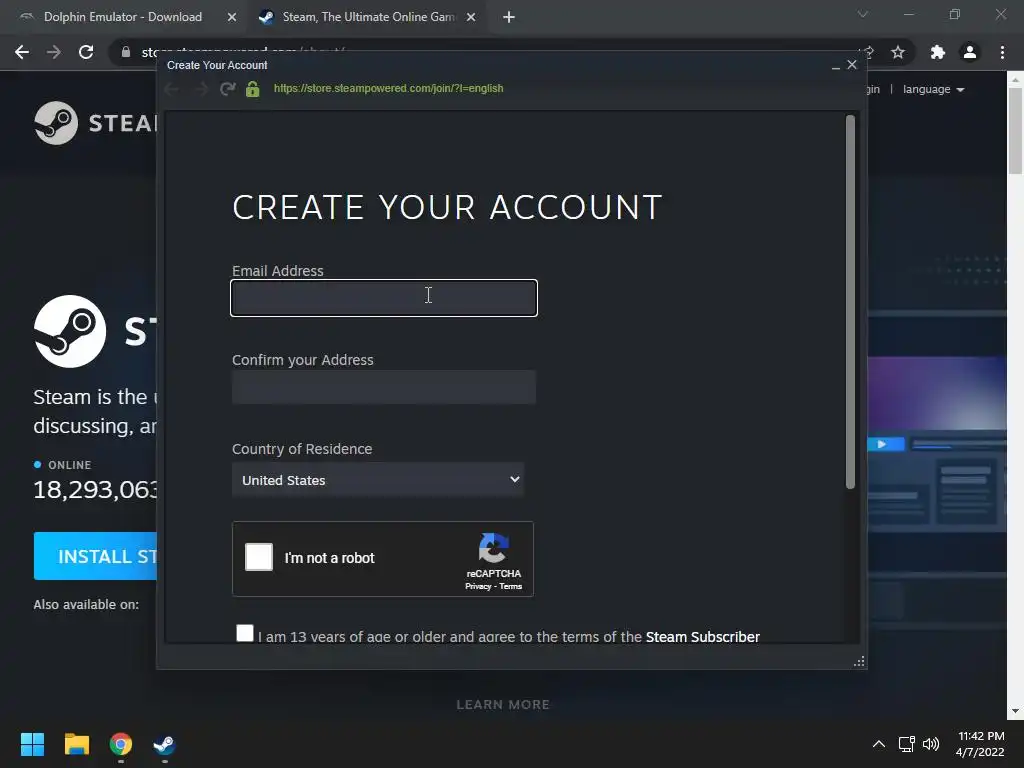1024x768 pixels.
Task: Open reCAPTCHA Privacy link
Action: pyautogui.click(x=478, y=586)
